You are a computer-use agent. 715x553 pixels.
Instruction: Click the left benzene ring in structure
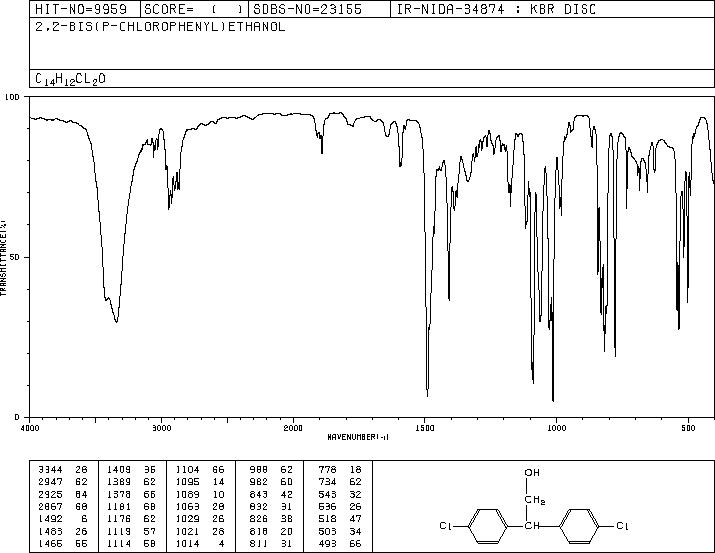[488, 526]
